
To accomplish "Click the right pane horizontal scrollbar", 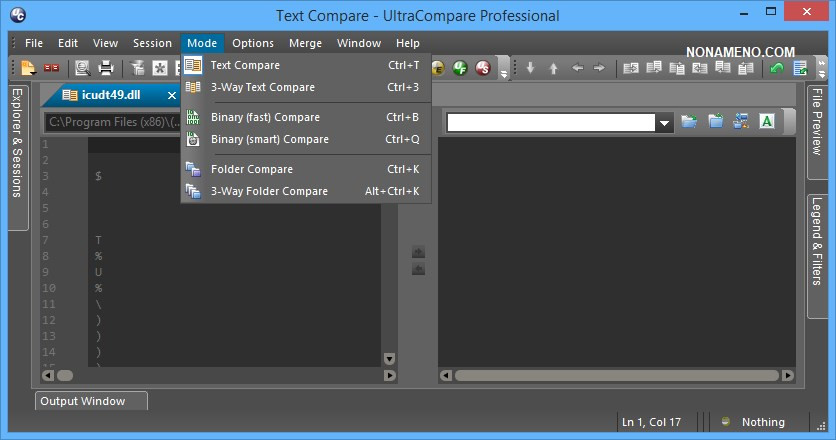I will tap(617, 376).
